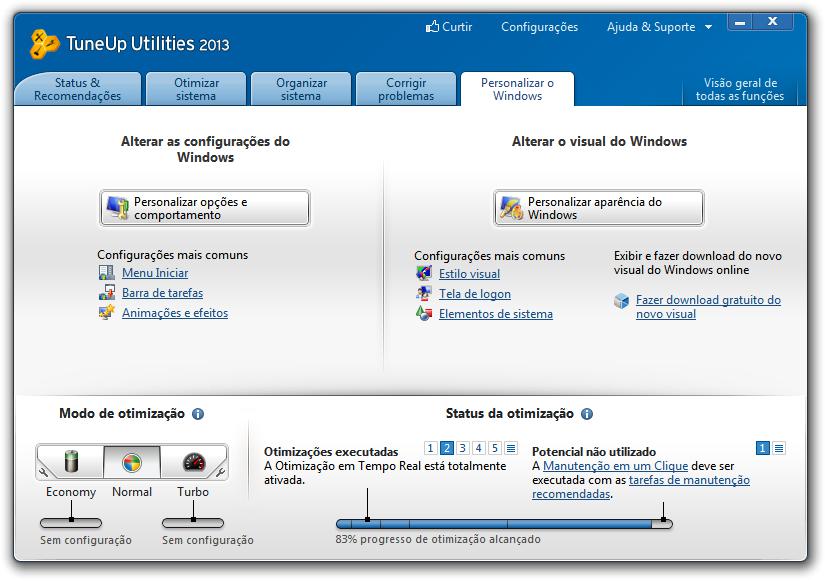Expand the Ajuda & Suporte dropdown arrow
Screen dimensions: 825x581
(708, 27)
